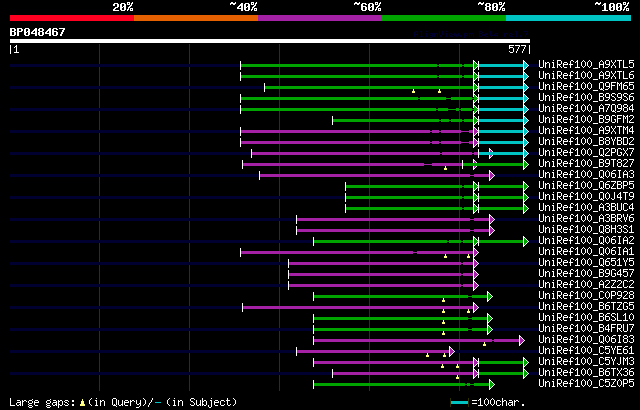The height and width of the screenshot is (410, 640).
Task: Open the UniRef100_Q2PGX7 hit label
Action: (x=586, y=153)
